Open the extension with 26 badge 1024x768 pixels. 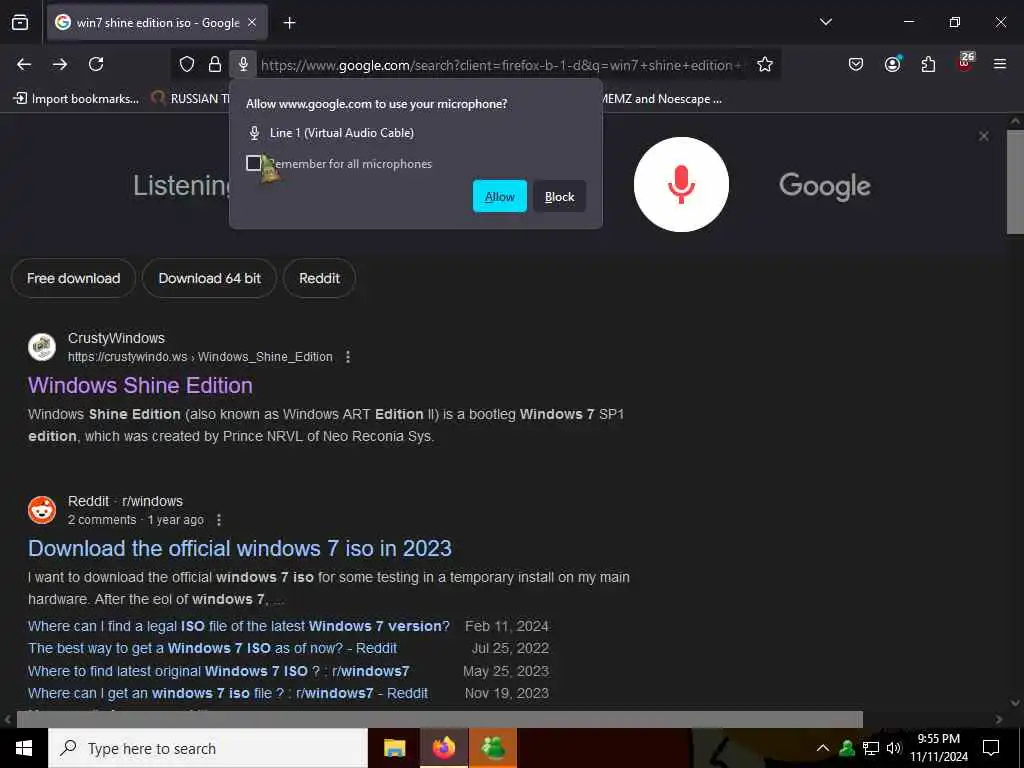pos(965,63)
